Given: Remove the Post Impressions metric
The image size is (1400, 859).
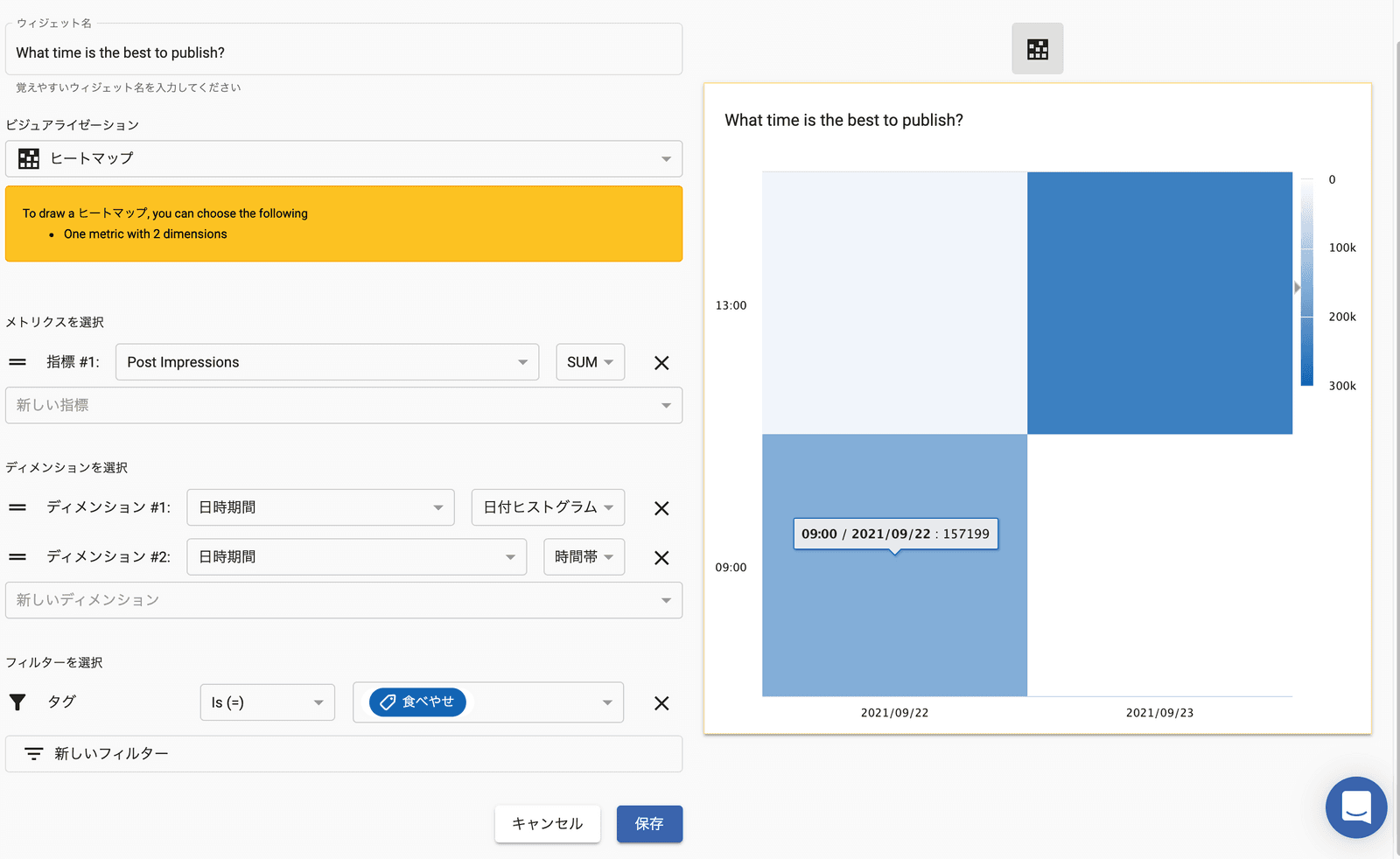Looking at the screenshot, I should click(661, 363).
